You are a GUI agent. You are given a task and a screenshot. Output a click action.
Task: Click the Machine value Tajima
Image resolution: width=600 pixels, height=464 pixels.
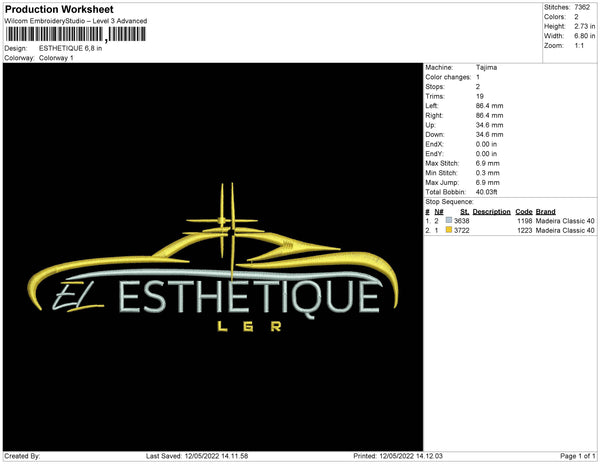coord(486,67)
